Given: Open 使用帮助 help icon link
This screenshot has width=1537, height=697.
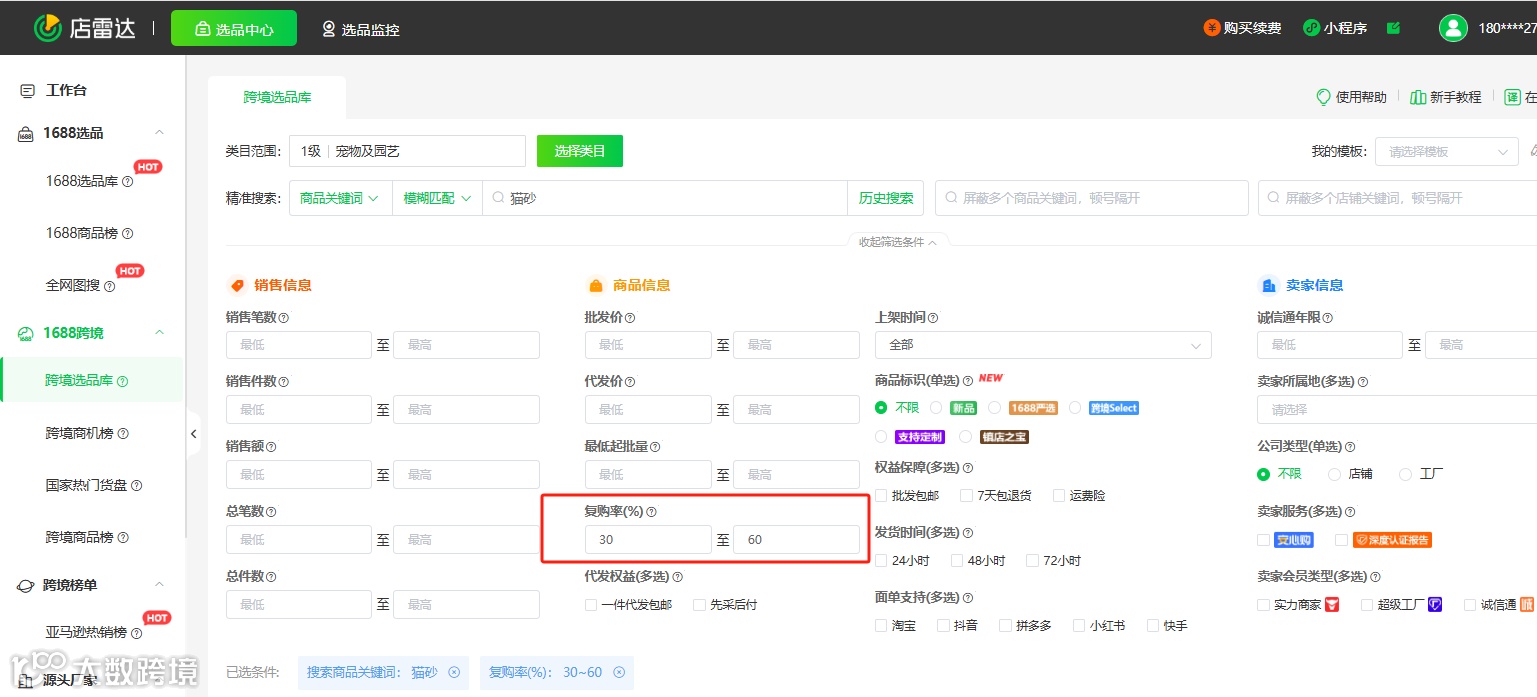Looking at the screenshot, I should (x=1323, y=97).
